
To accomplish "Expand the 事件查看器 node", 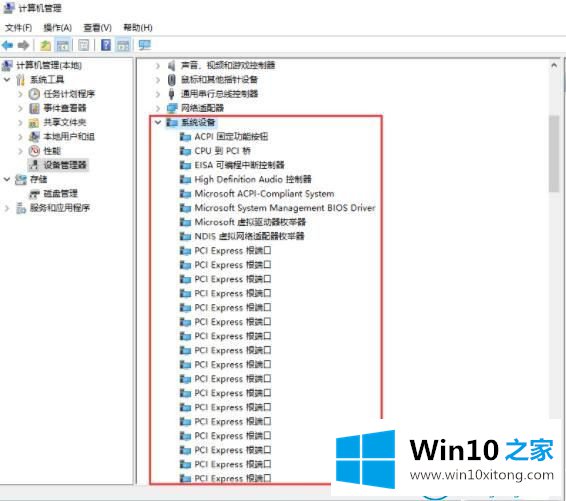I will [x=20, y=108].
